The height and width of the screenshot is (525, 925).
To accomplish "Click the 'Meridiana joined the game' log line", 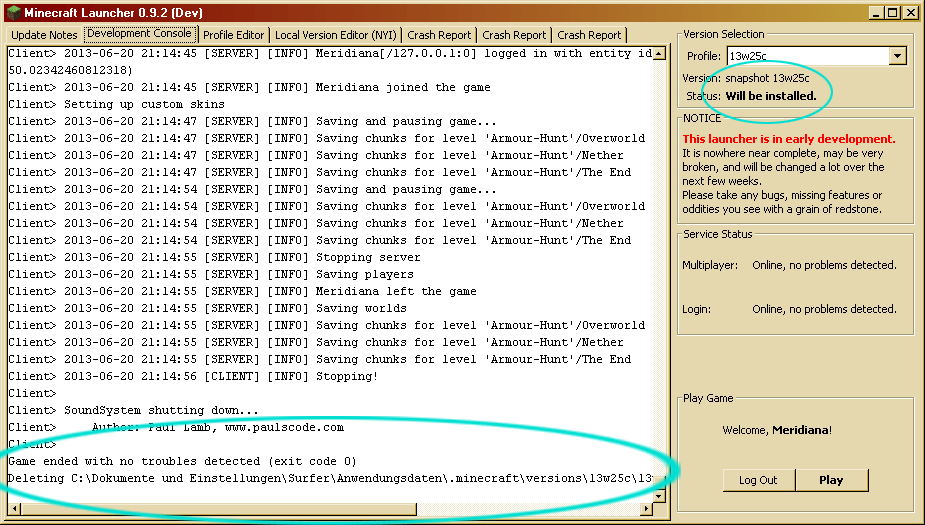I will point(250,87).
